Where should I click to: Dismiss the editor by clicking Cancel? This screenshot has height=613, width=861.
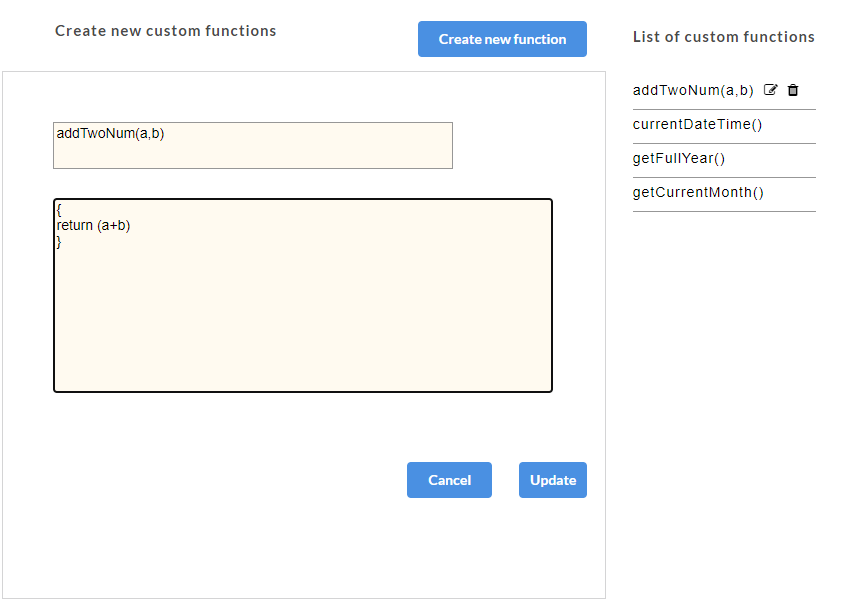(x=449, y=480)
